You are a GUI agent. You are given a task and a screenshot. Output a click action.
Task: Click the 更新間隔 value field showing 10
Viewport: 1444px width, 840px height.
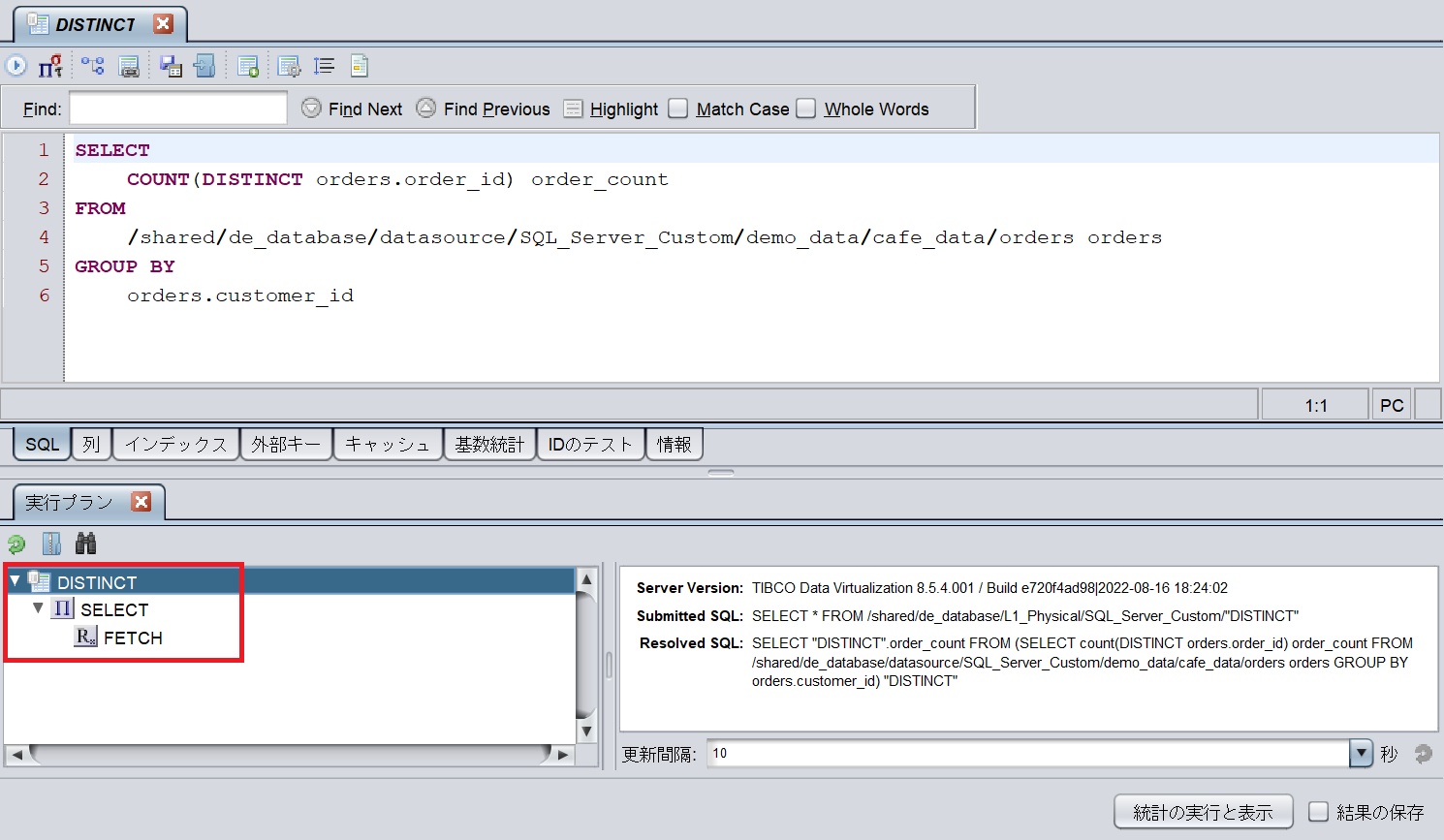tap(1028, 753)
